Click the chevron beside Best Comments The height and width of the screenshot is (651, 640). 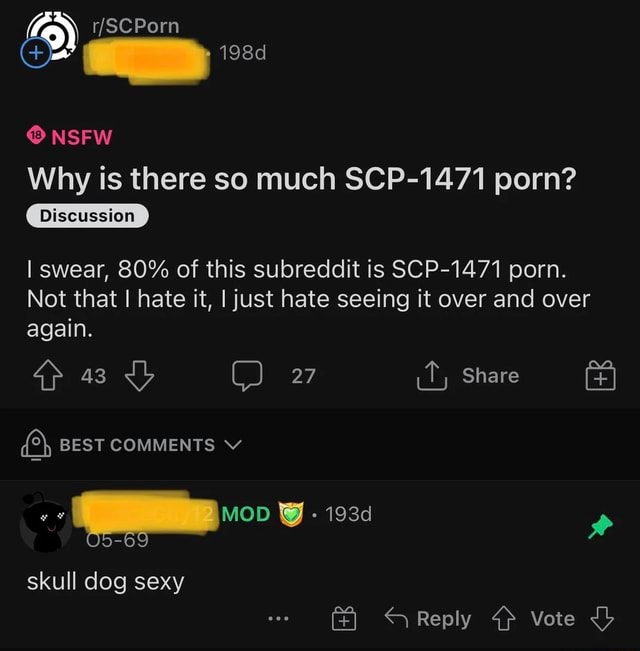coord(232,445)
